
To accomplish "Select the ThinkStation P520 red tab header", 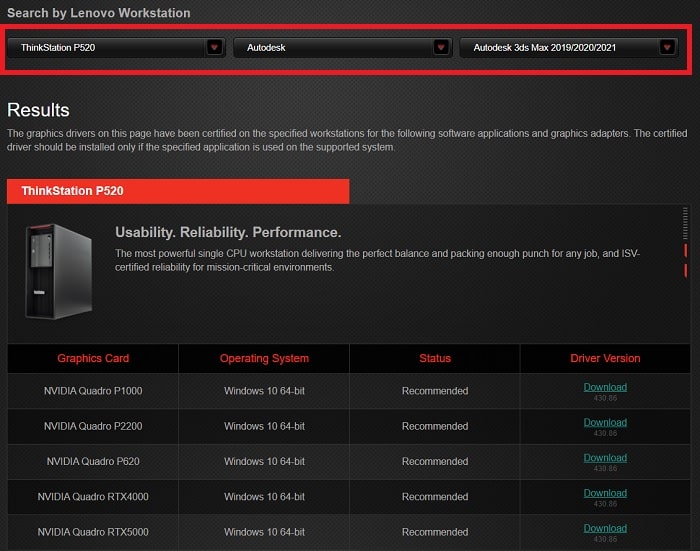I will tap(178, 191).
